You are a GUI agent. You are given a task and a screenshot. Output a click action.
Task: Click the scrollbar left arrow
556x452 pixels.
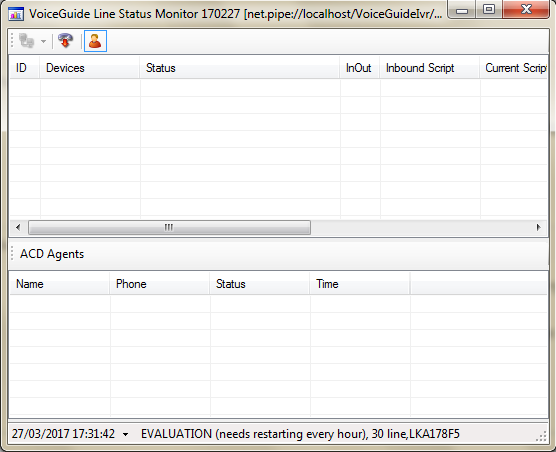point(18,227)
